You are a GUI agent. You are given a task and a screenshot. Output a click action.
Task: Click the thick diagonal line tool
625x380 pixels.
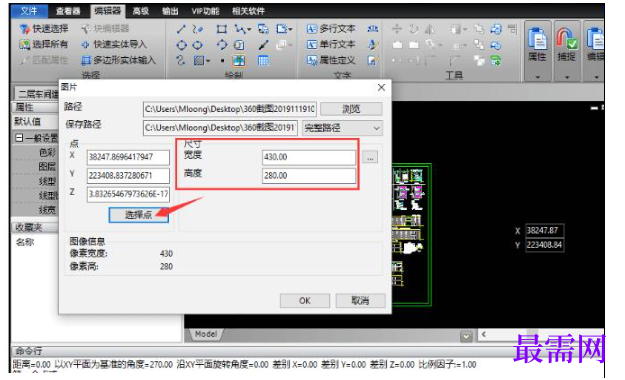point(263,45)
